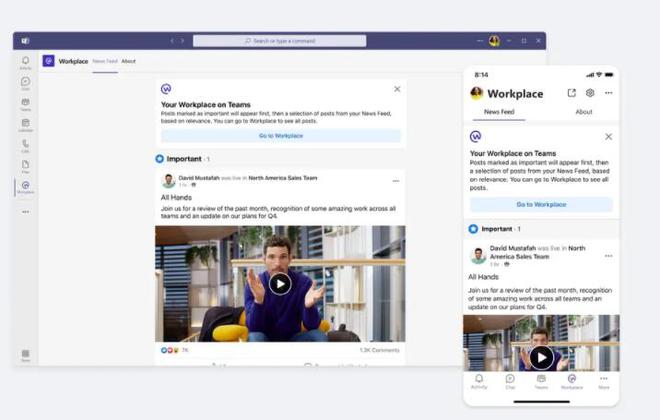Click the Workplace logo in the mobile info card
Screen dimensions: 660x420
(476, 136)
